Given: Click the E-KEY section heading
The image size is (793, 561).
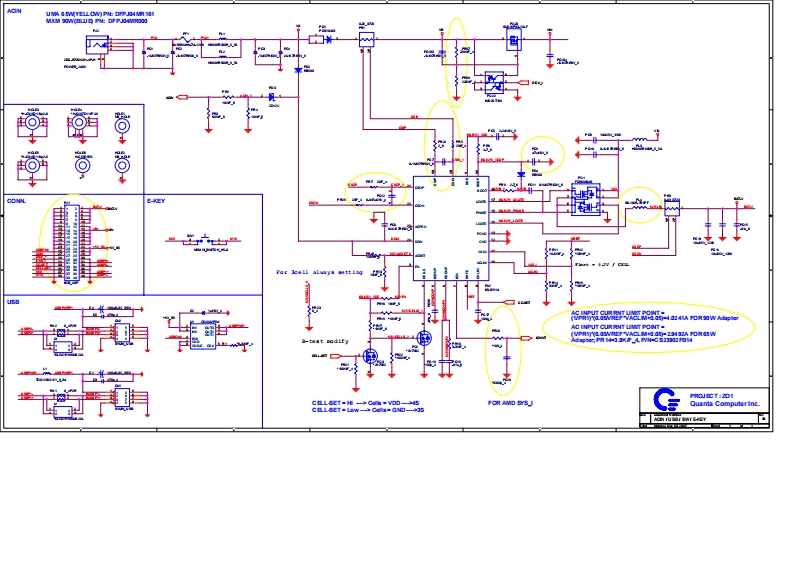Looking at the screenshot, I should point(158,200).
